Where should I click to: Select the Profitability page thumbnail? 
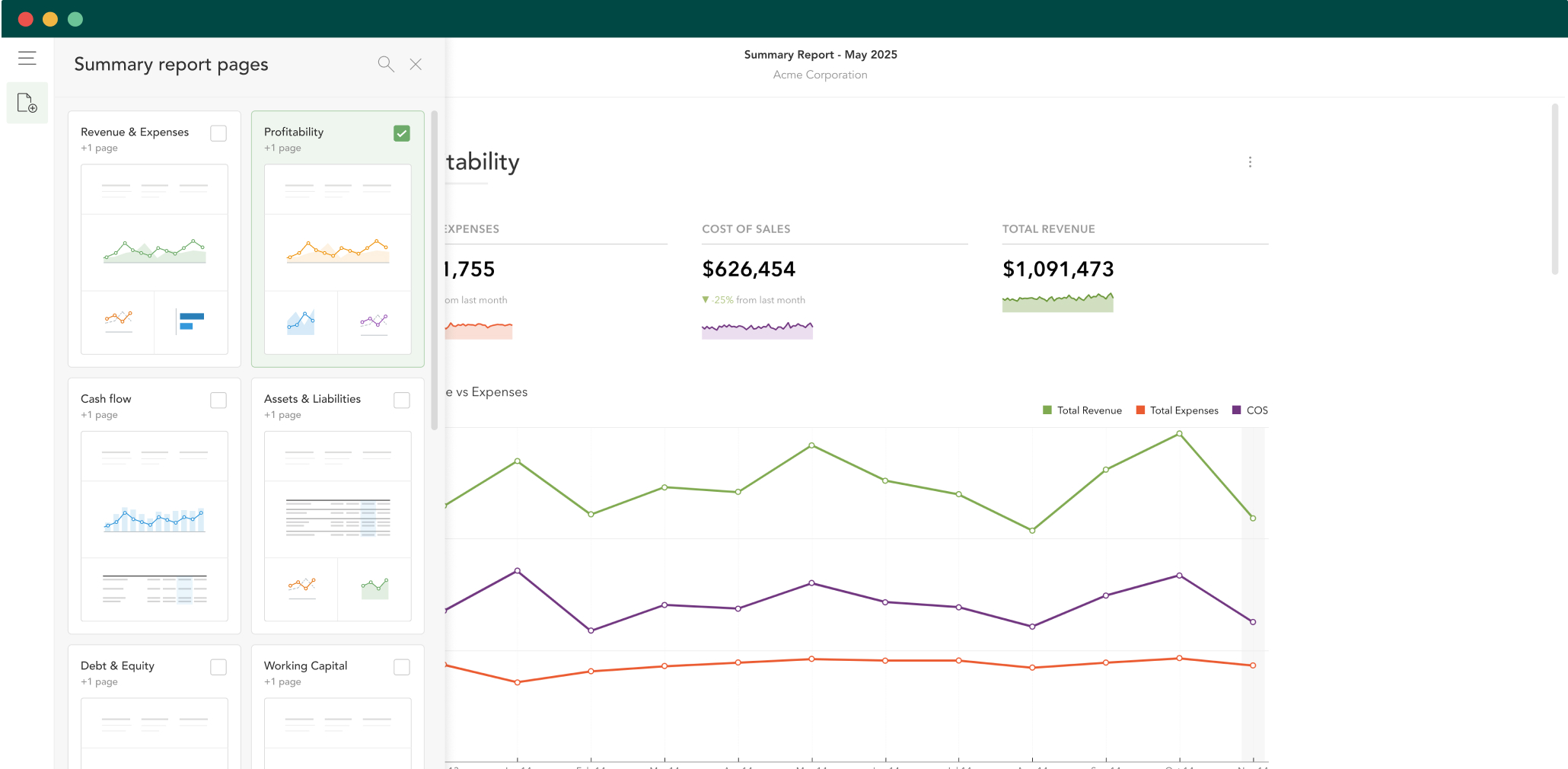pos(338,259)
